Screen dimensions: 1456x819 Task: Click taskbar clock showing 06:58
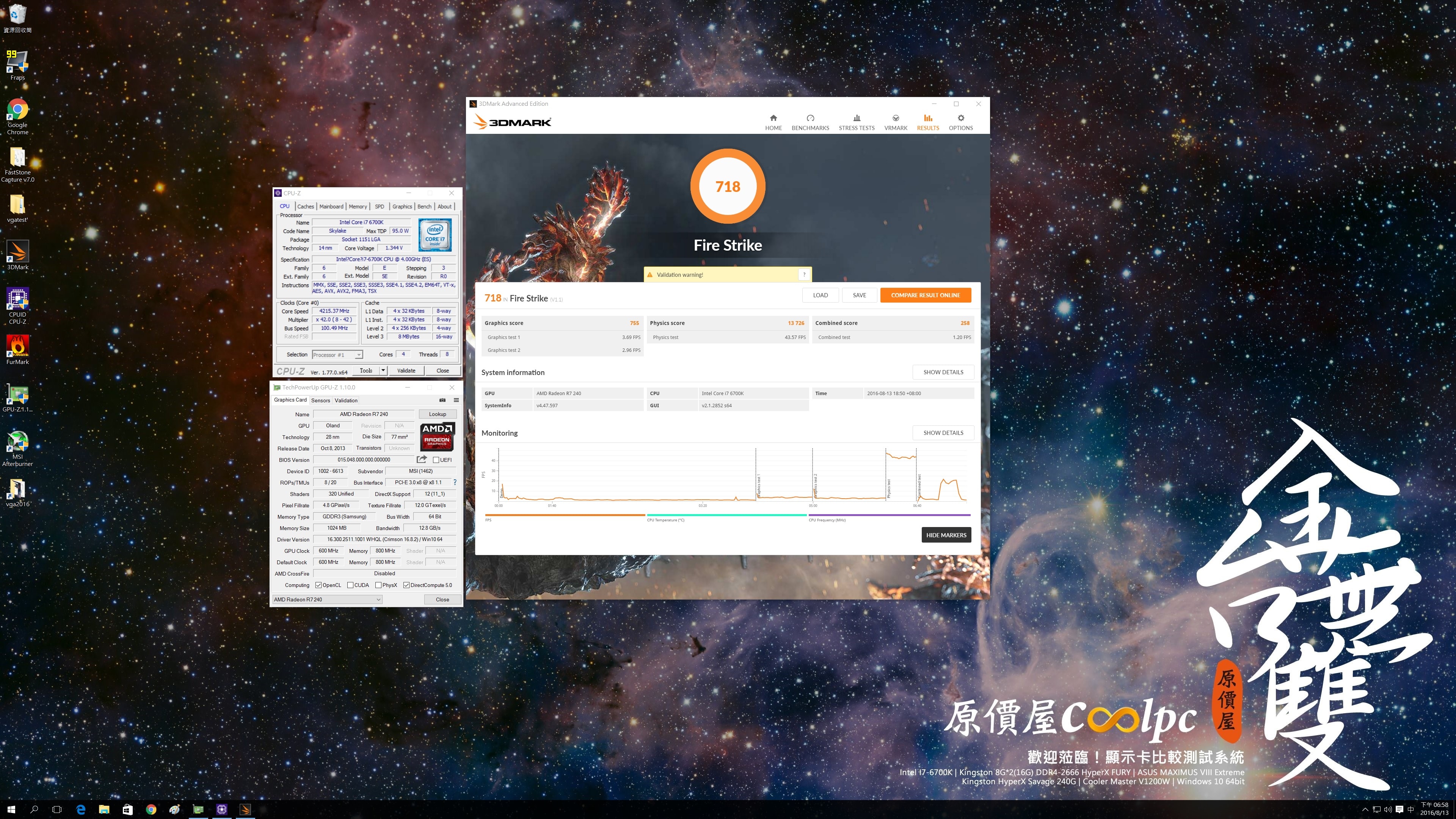(x=1434, y=809)
